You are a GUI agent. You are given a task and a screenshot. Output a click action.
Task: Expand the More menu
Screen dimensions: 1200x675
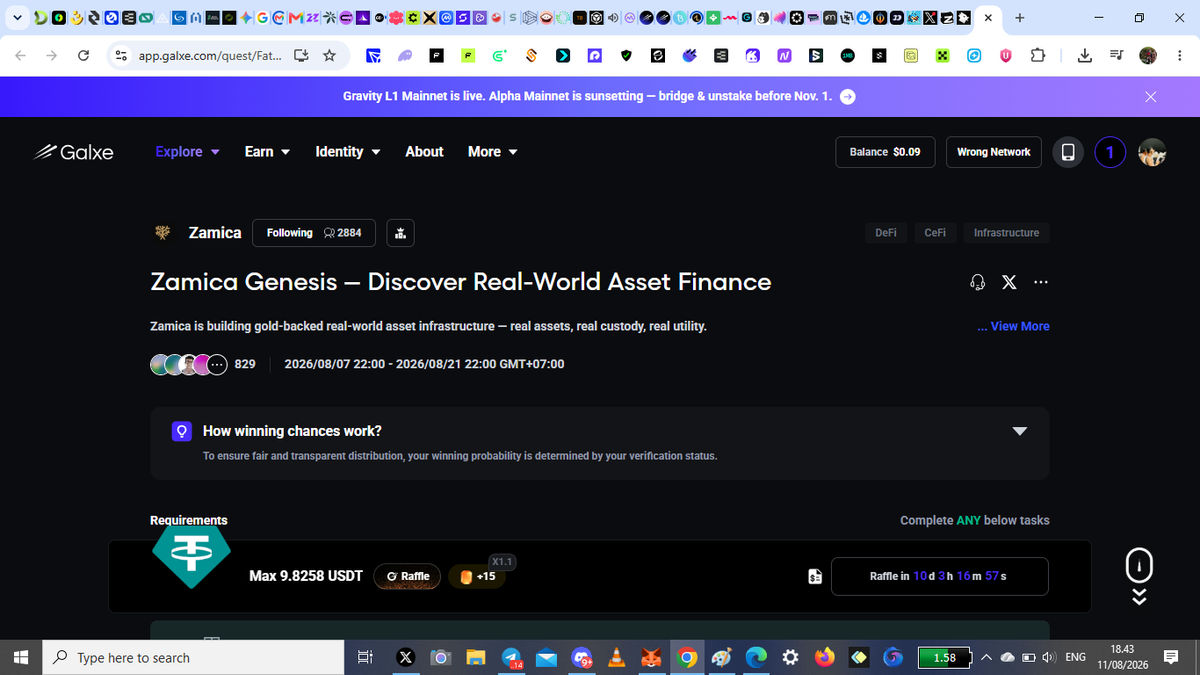pos(493,152)
